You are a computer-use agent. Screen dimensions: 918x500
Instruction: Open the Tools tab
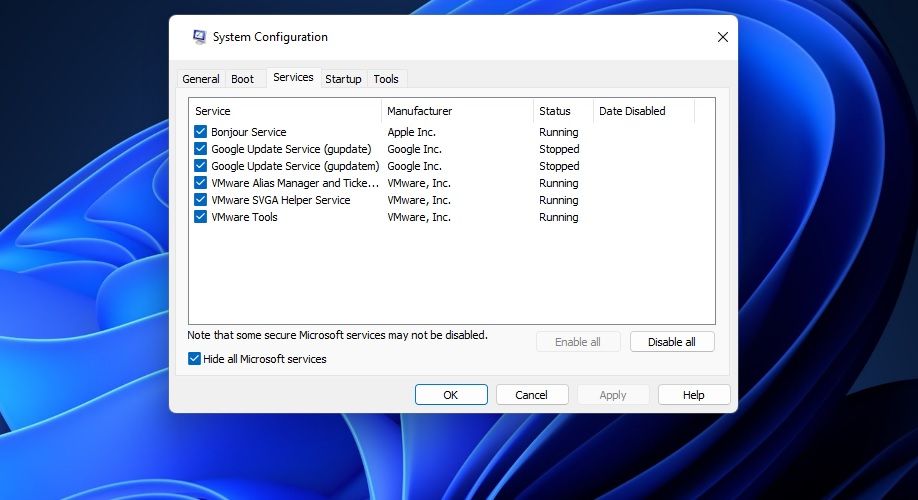386,79
